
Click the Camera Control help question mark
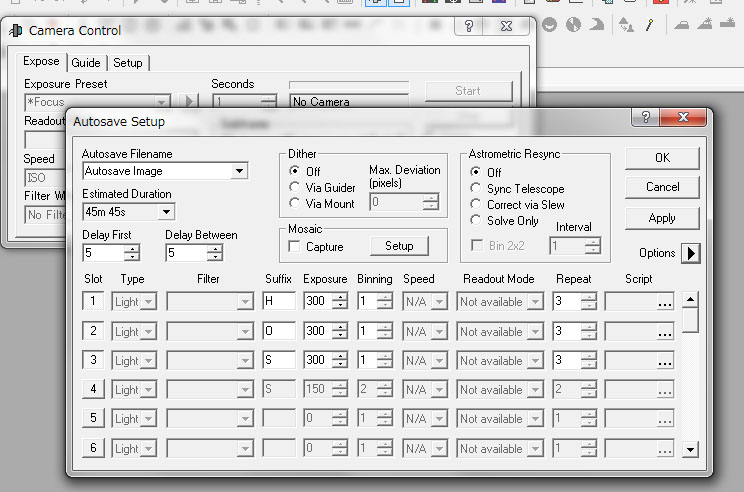pyautogui.click(x=468, y=26)
